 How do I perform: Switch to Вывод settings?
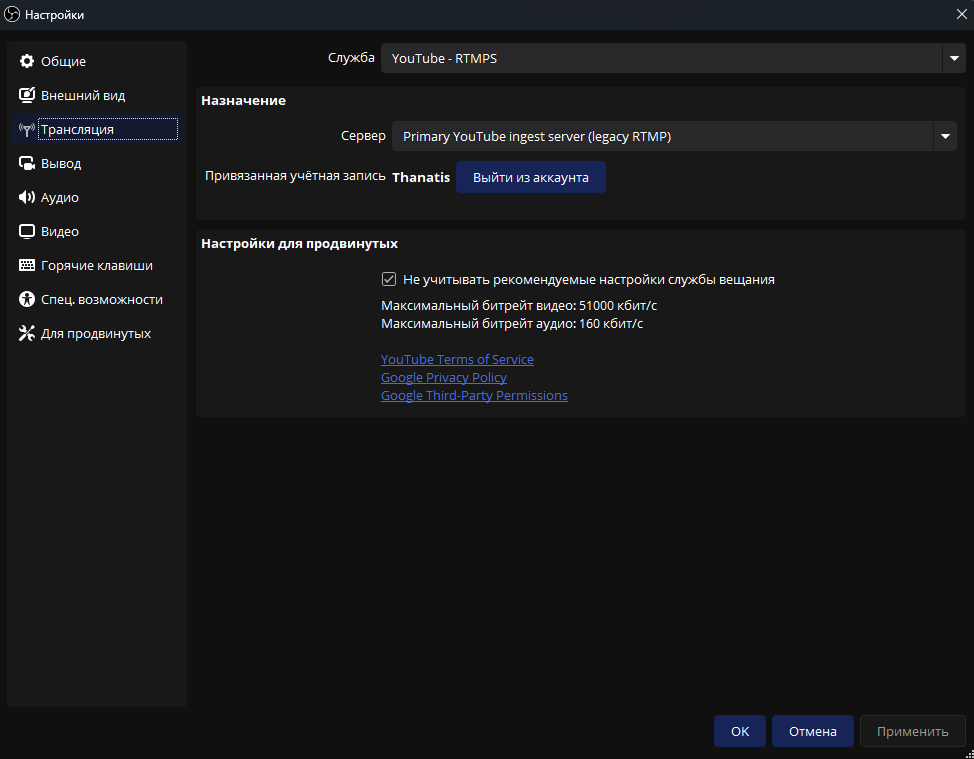point(95,163)
